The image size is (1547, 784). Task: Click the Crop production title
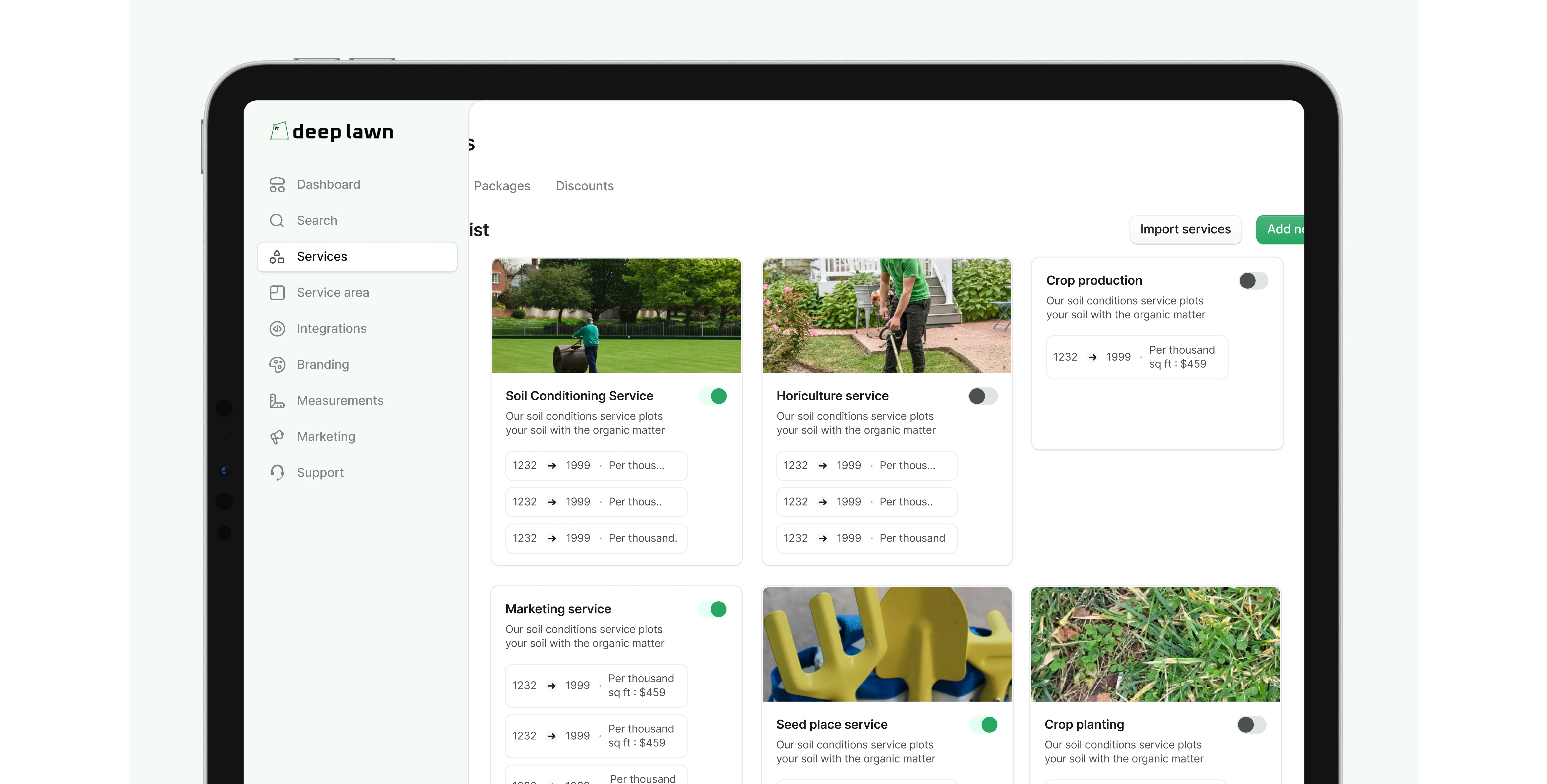1094,281
